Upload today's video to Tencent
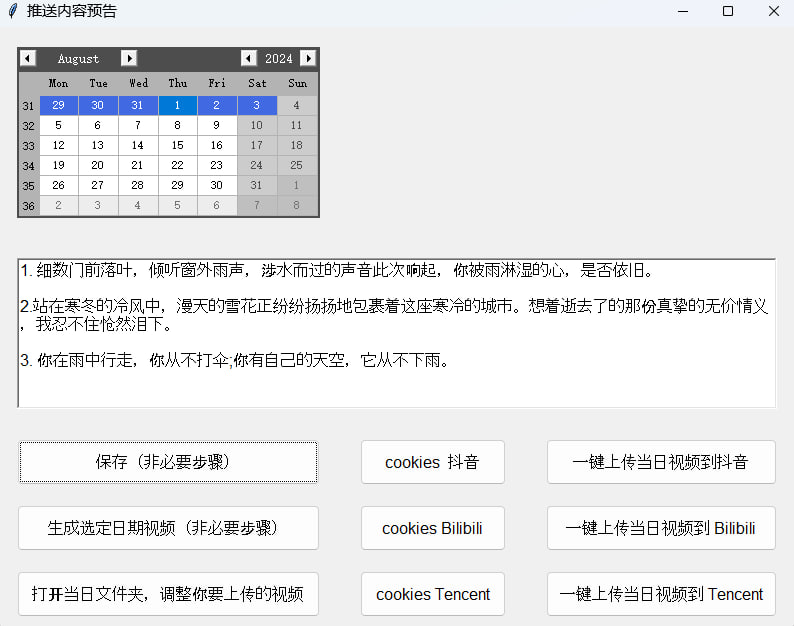 click(660, 594)
